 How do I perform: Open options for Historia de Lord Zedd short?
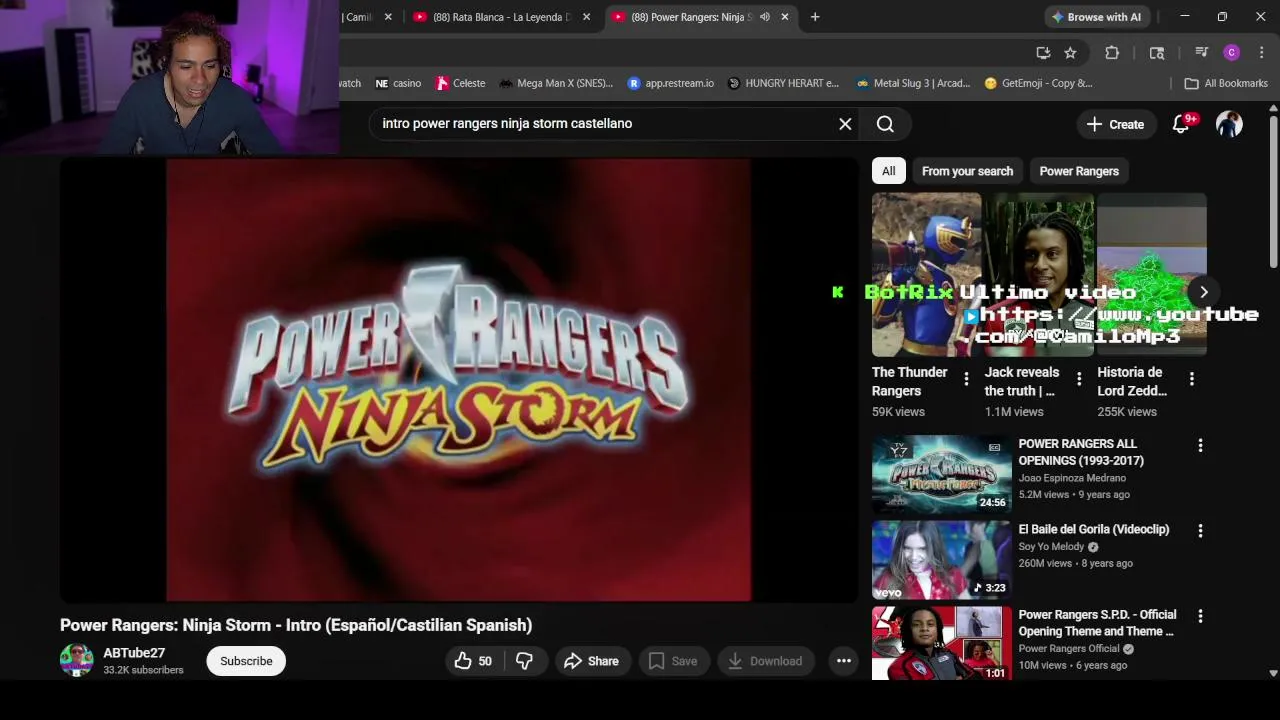[x=1192, y=379]
